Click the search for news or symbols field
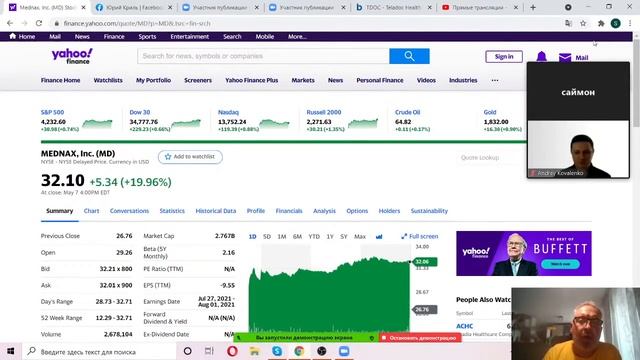This screenshot has height=360, width=640. pos(263,56)
